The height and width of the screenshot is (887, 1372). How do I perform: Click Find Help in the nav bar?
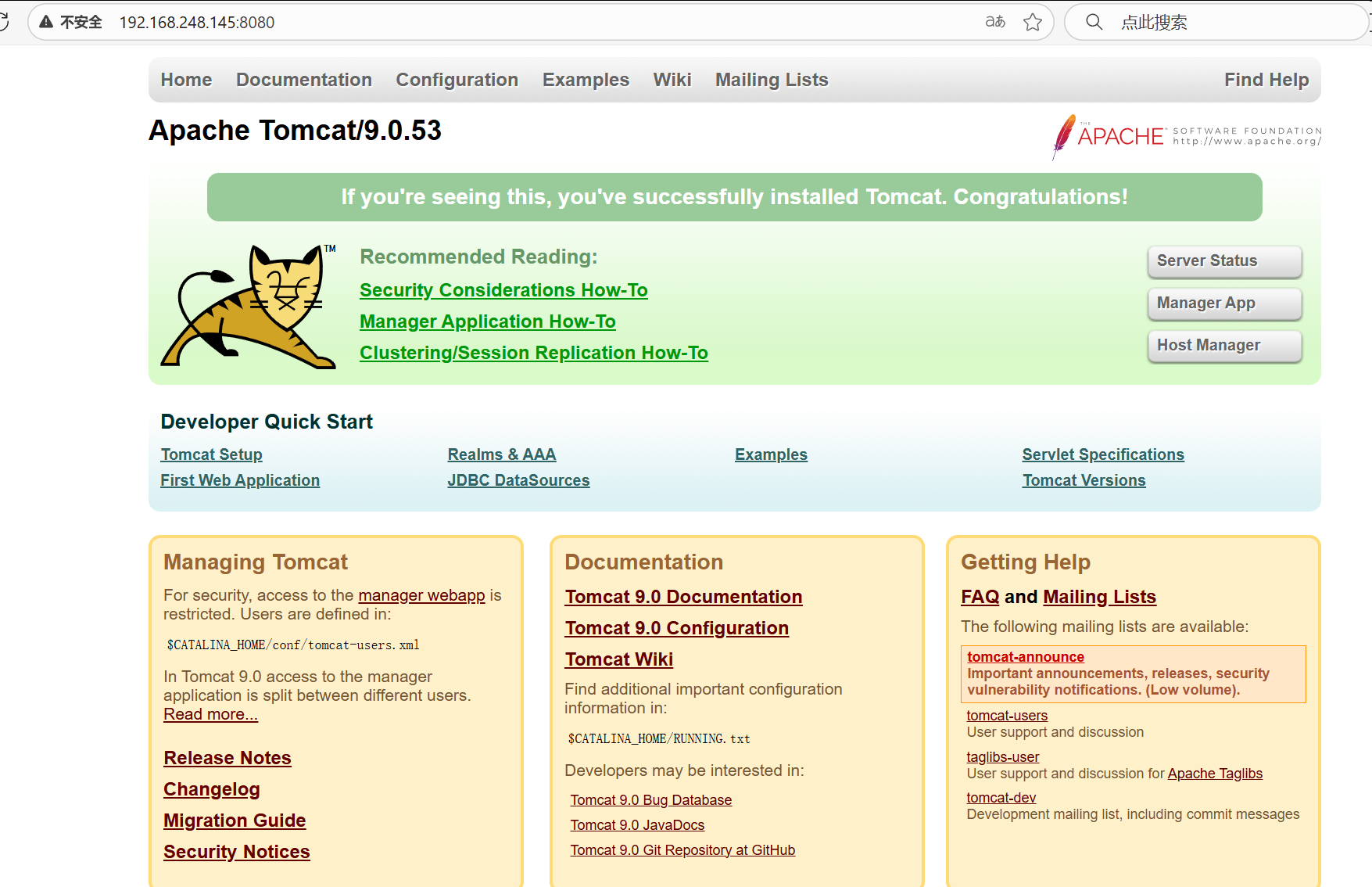(x=1266, y=80)
